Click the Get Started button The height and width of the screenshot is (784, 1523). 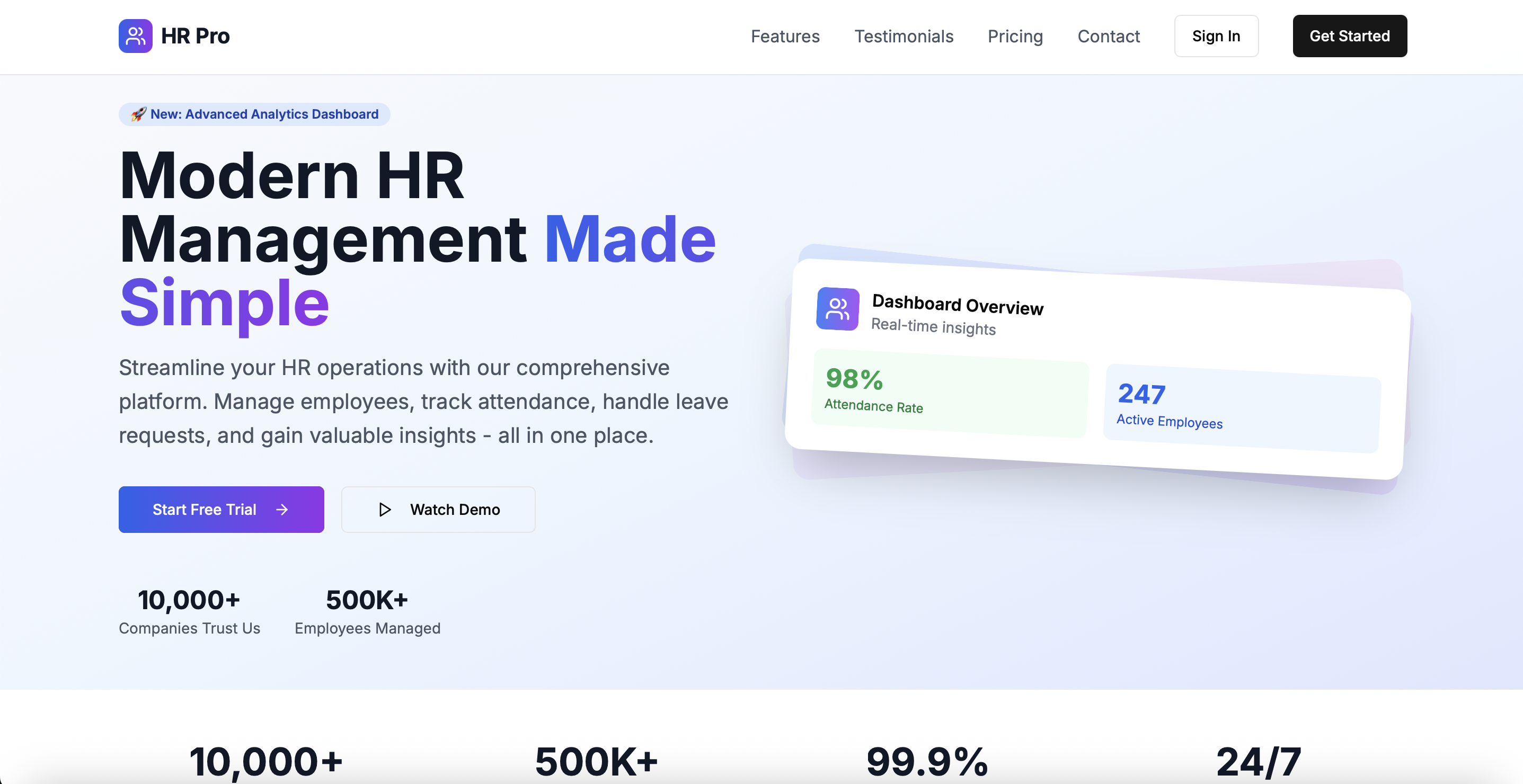(x=1350, y=36)
